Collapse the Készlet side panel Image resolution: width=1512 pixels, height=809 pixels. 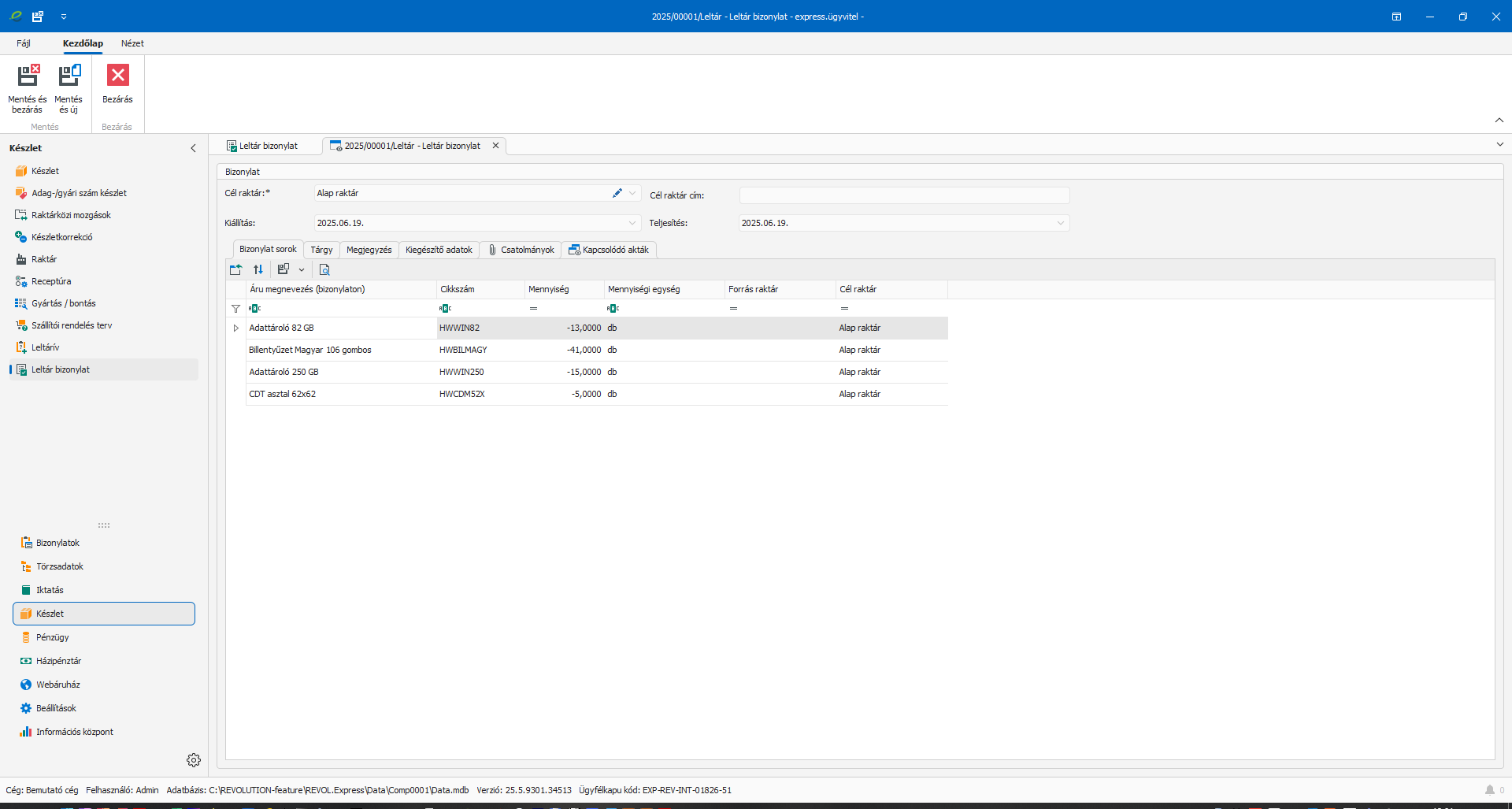[193, 148]
